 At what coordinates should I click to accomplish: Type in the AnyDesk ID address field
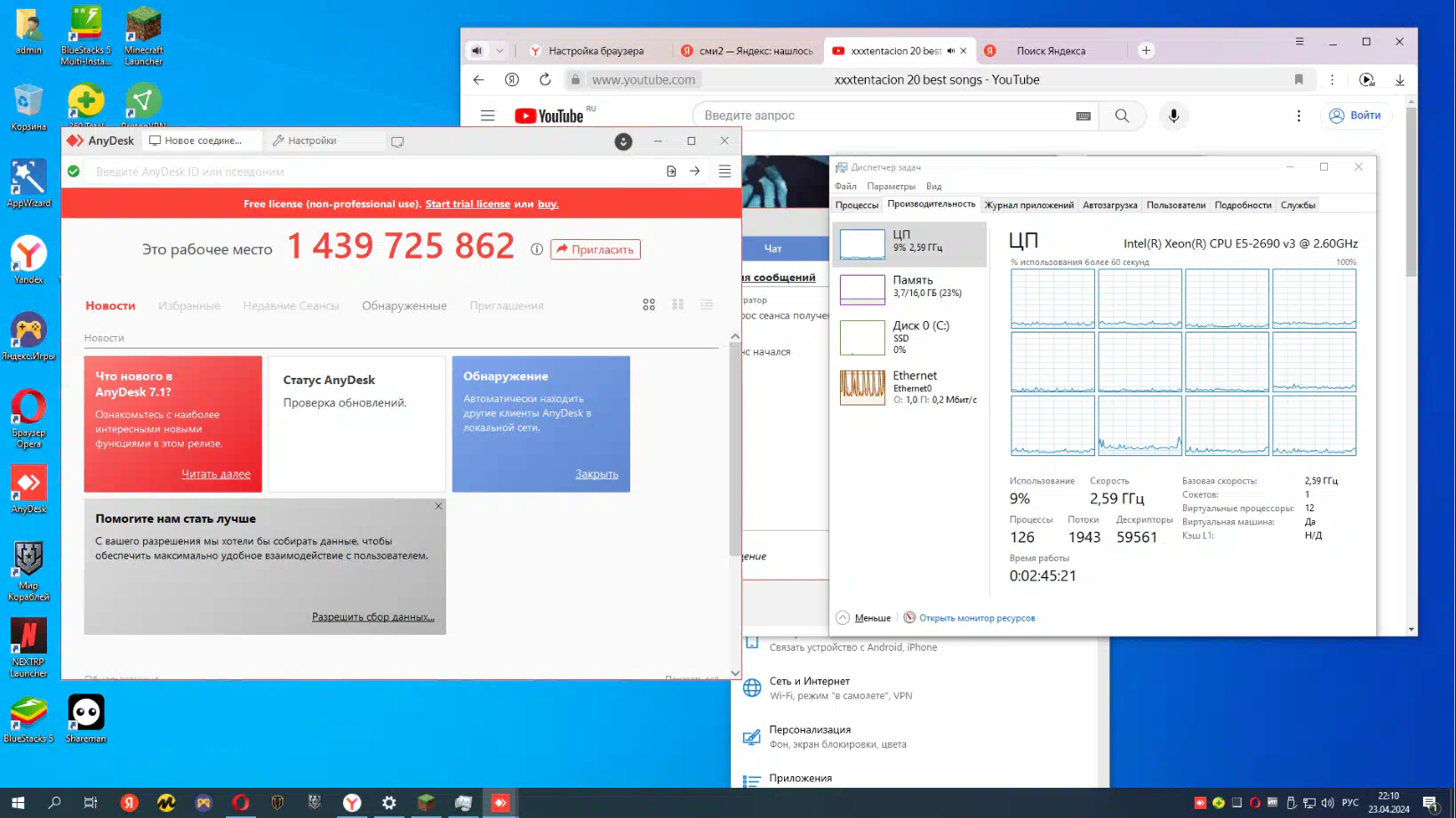coord(373,172)
